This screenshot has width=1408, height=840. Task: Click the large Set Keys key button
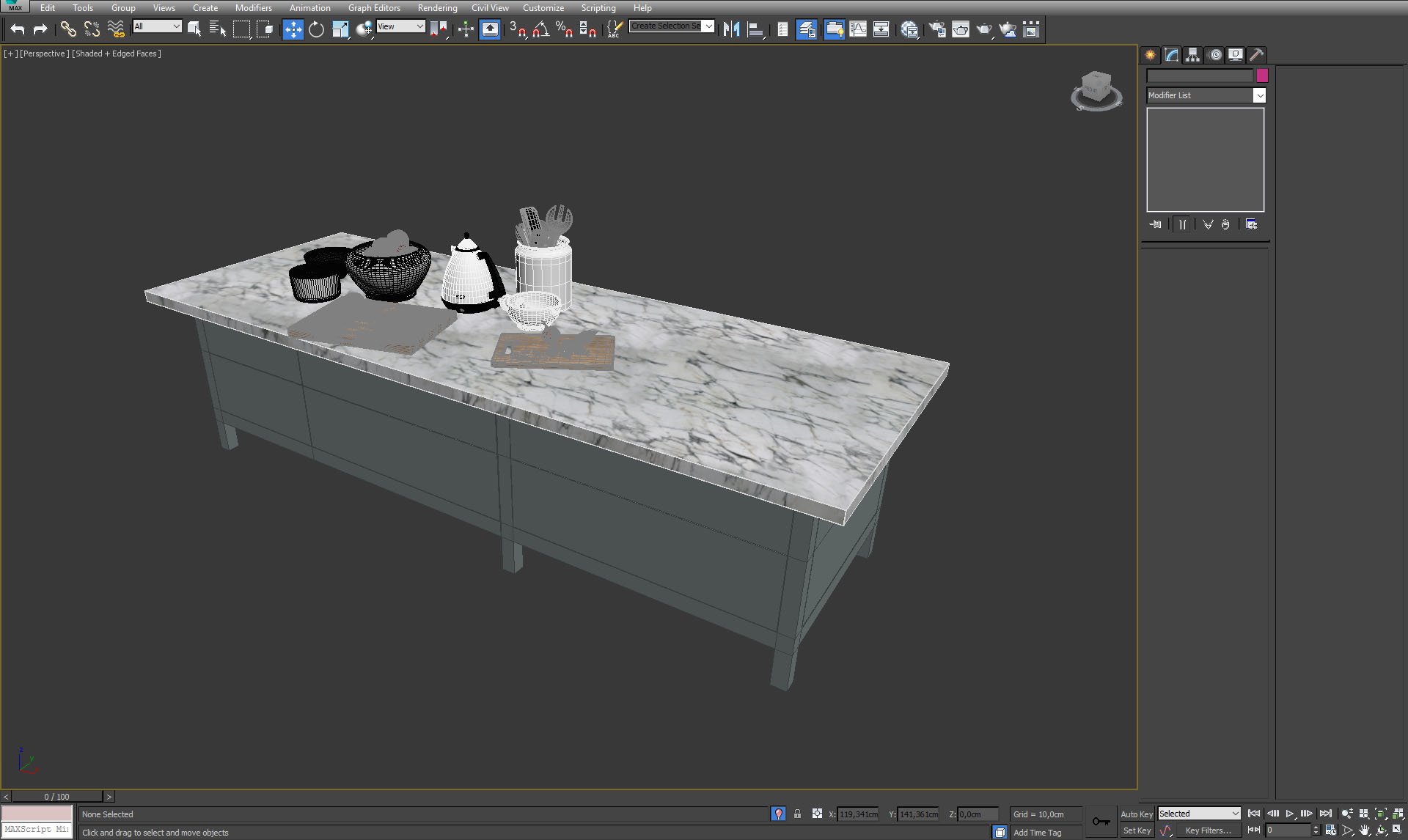click(x=1101, y=822)
